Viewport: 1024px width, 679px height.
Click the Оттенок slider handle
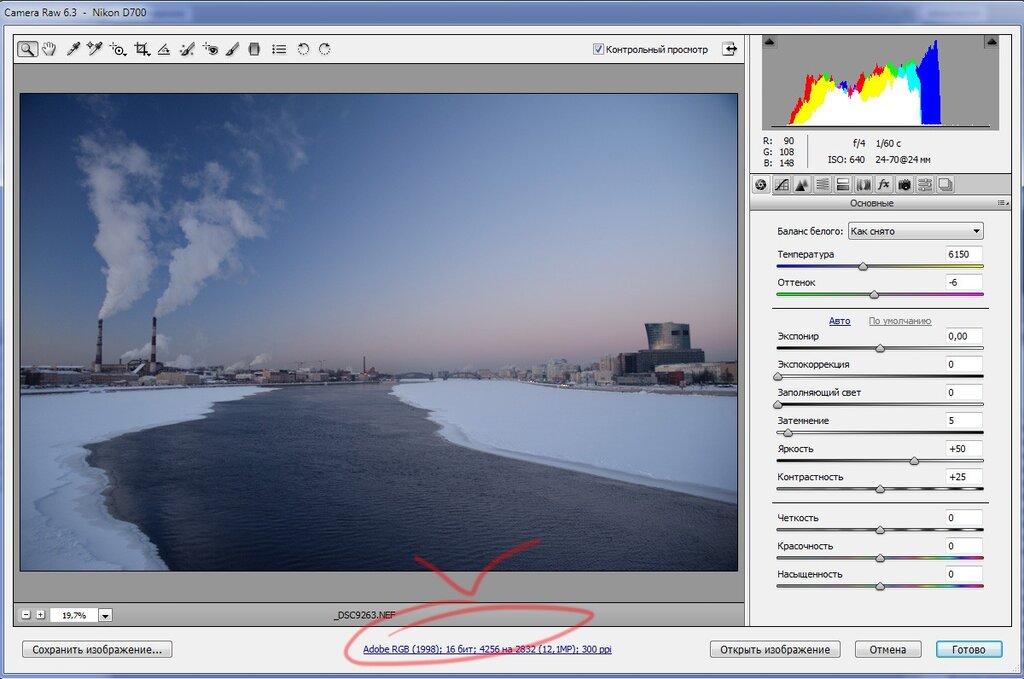pyautogui.click(x=874, y=294)
